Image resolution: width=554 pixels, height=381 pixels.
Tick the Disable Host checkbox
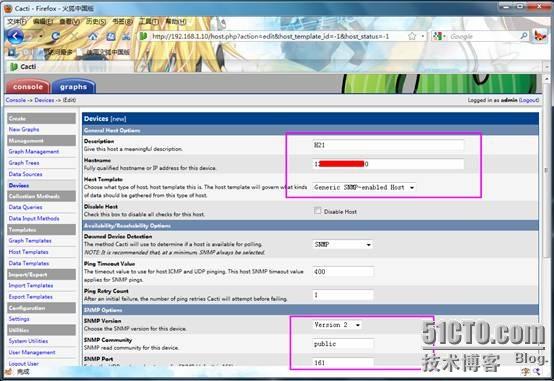pos(317,211)
